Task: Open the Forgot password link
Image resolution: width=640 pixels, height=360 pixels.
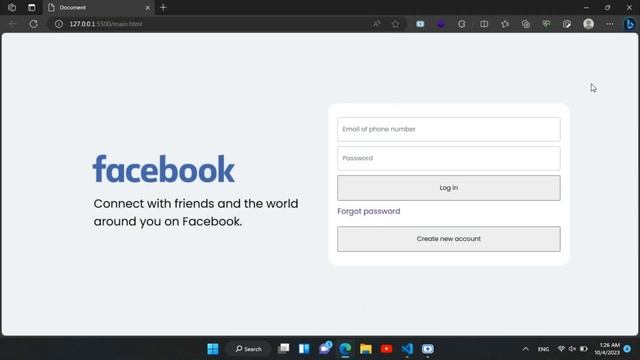Action: coord(369,211)
